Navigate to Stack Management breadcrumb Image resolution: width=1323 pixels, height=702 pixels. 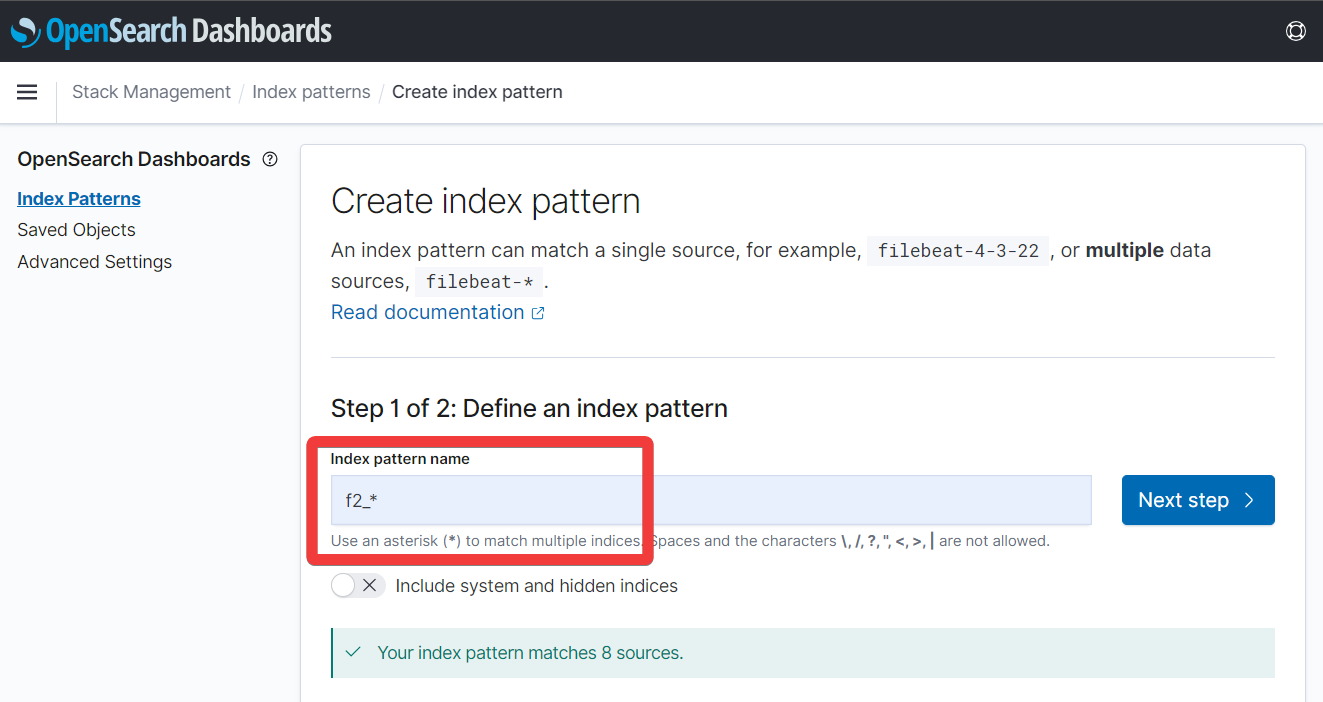[x=151, y=91]
